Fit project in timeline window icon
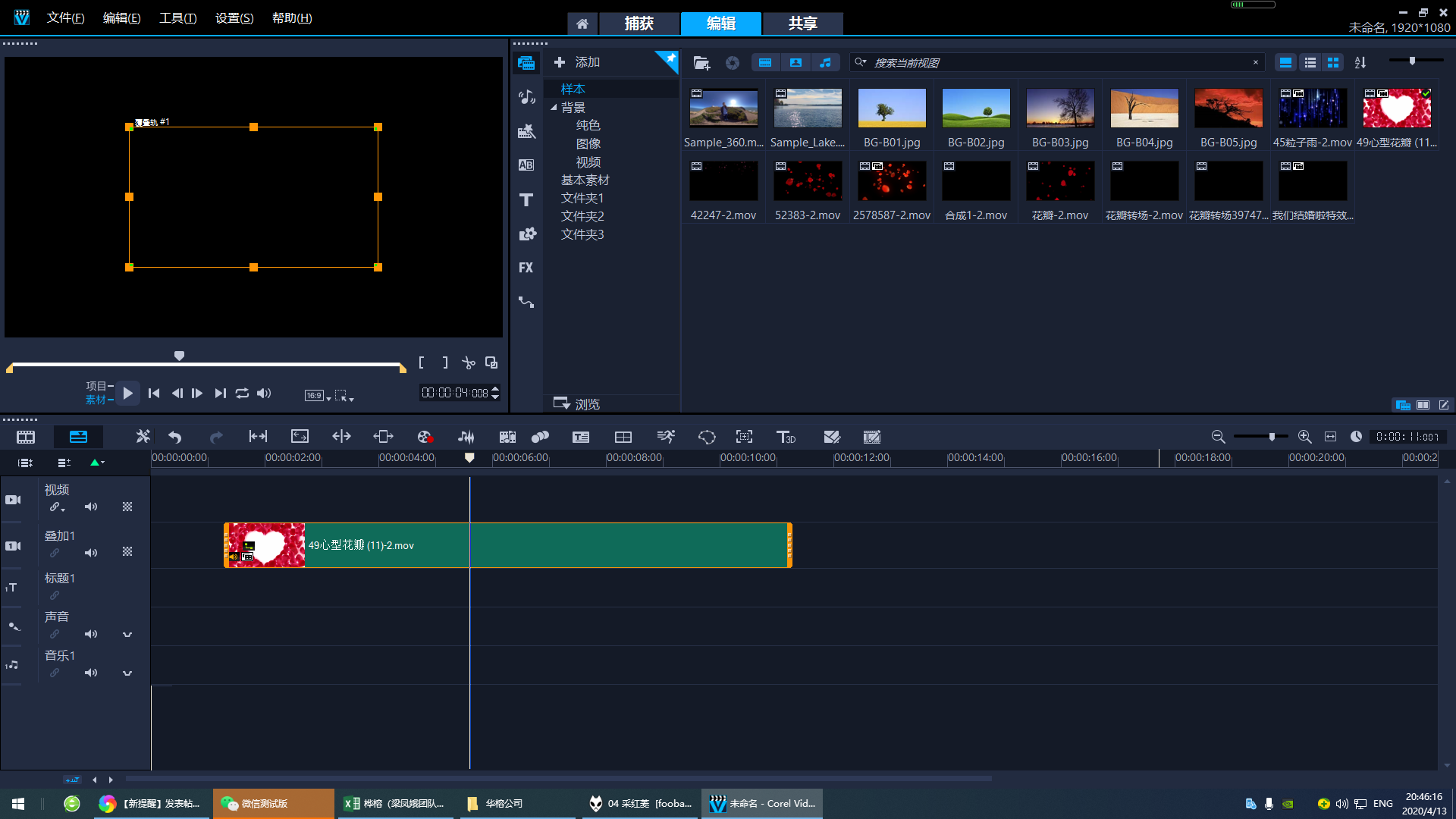This screenshot has height=819, width=1456. (x=1330, y=437)
